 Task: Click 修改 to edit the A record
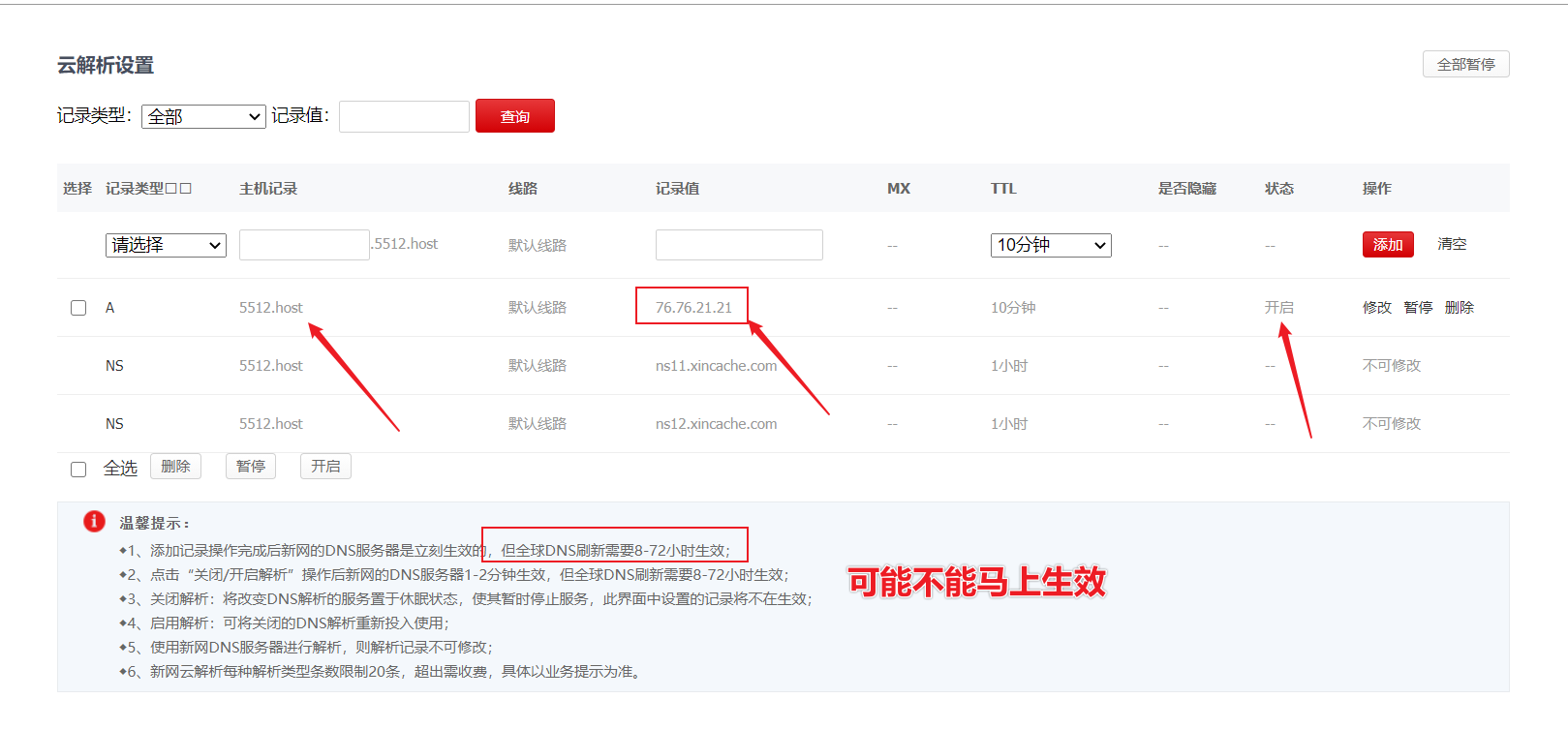point(1376,308)
